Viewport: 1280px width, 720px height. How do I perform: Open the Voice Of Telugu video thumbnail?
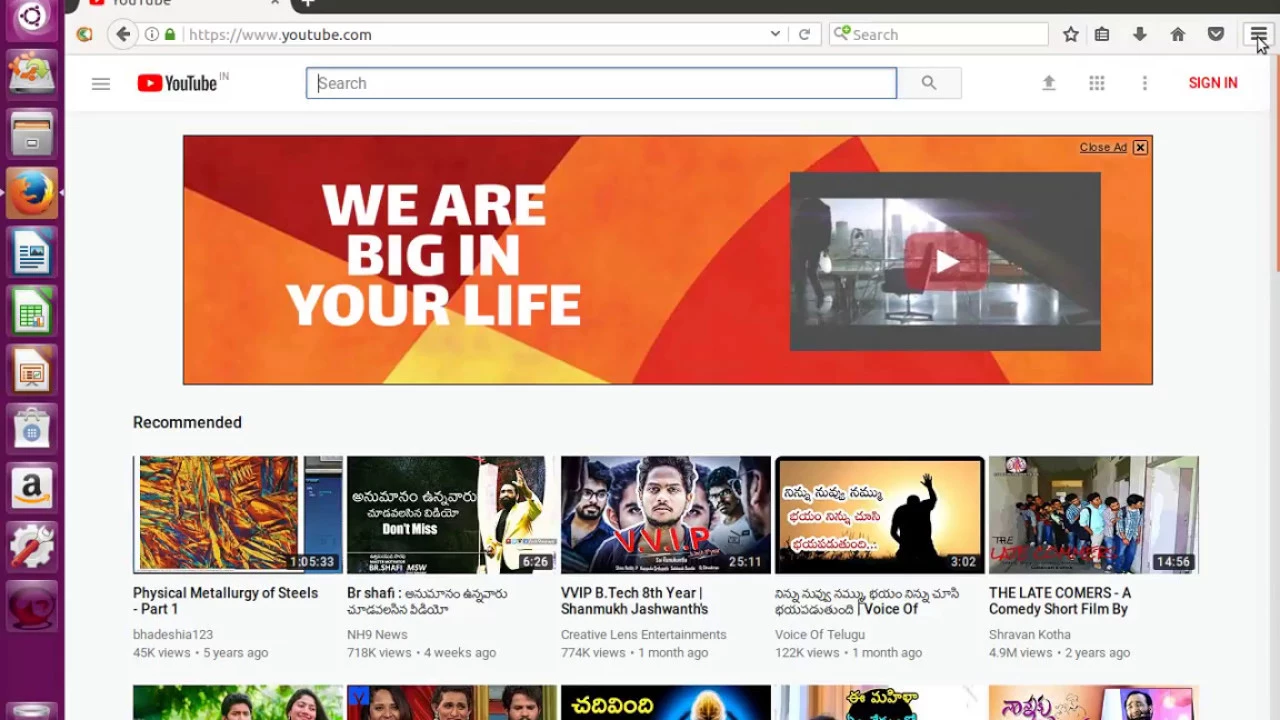880,515
